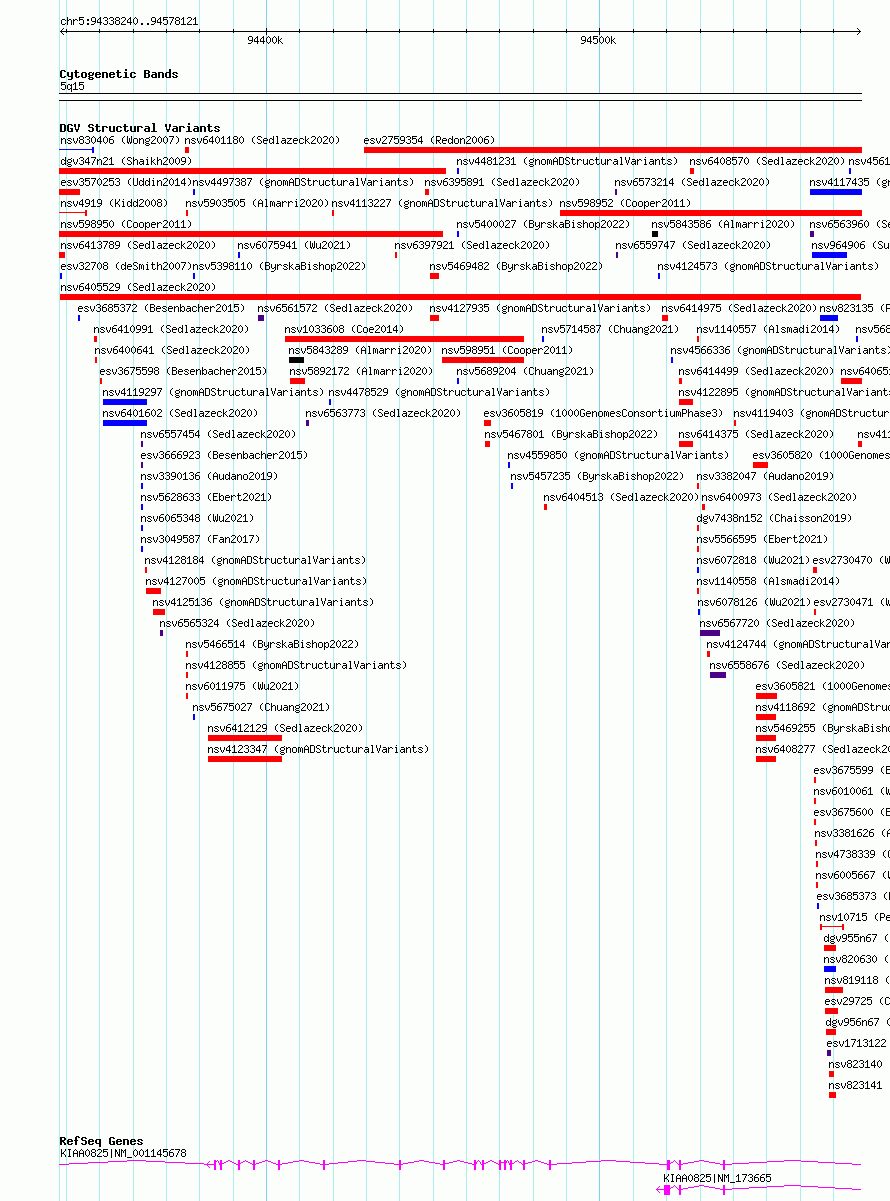Click the blue bar under nsv4117435

click(836, 192)
